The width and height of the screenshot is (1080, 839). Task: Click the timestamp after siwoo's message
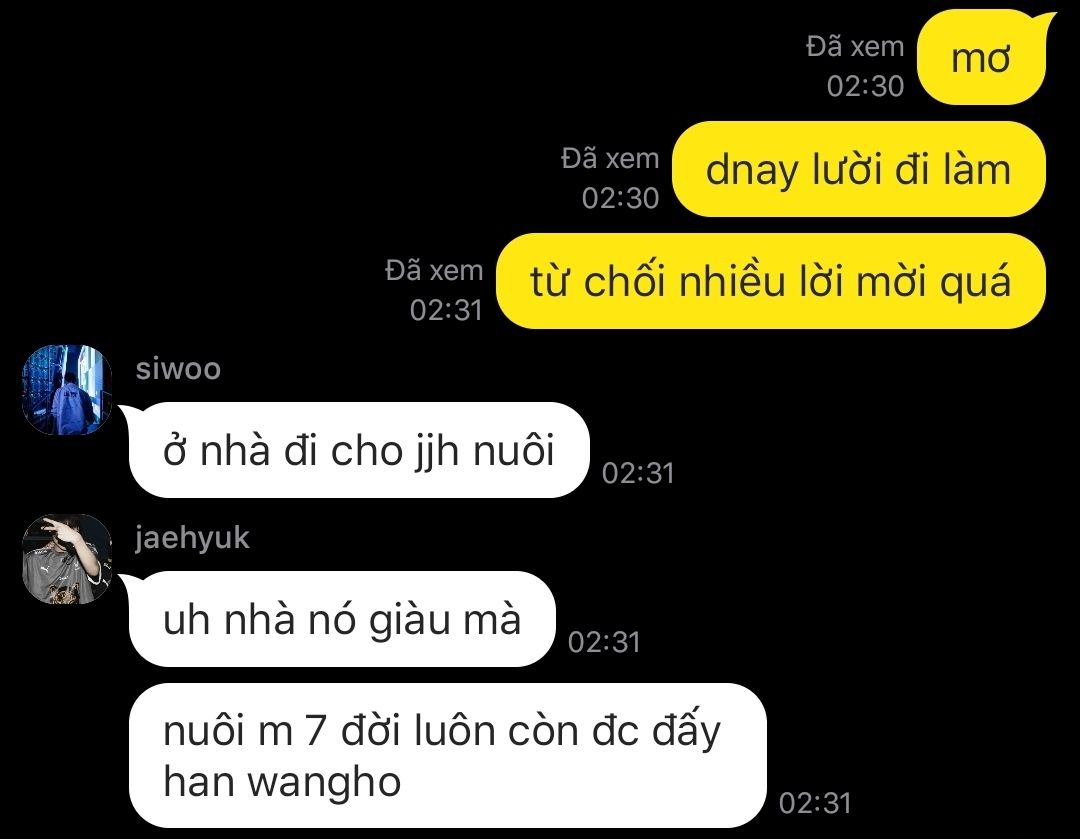tap(638, 473)
